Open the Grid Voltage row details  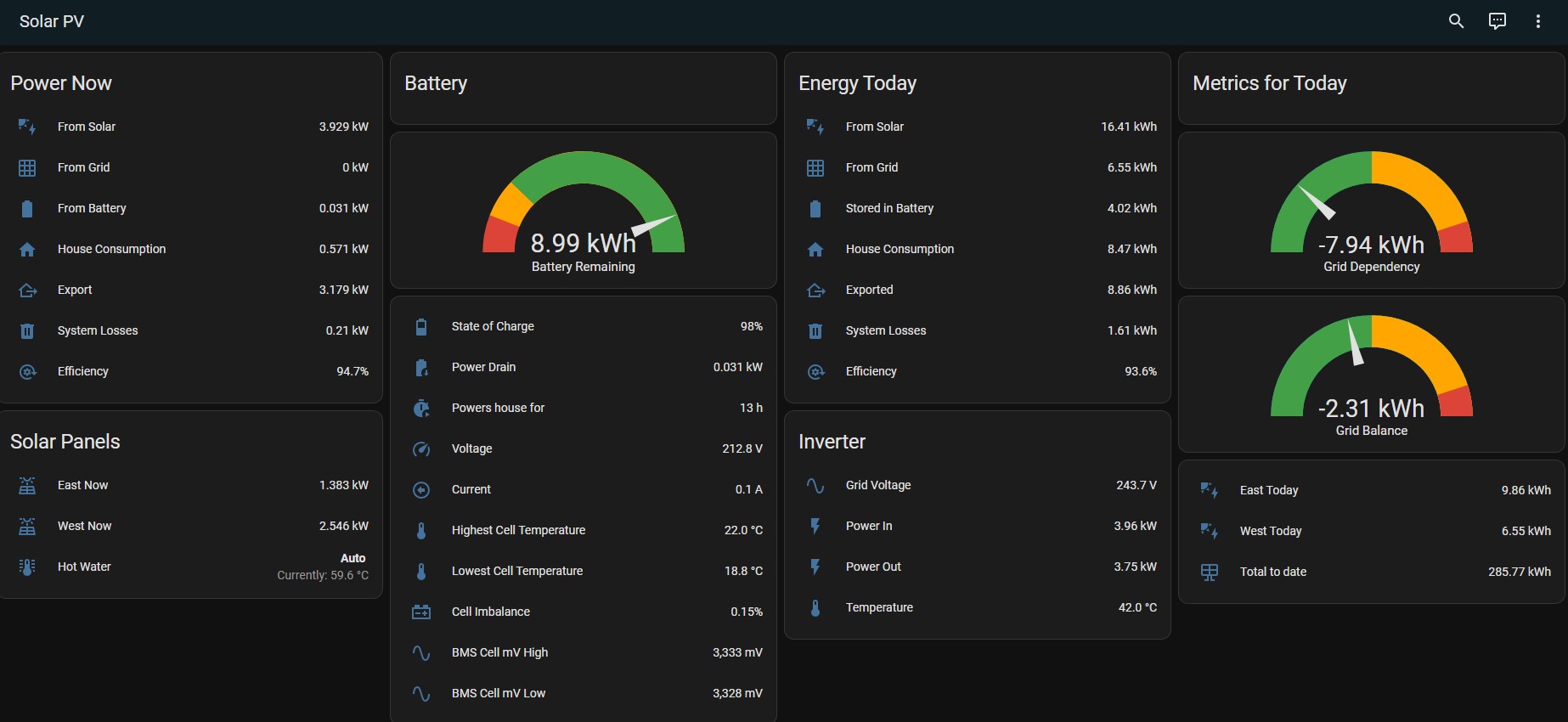point(878,485)
